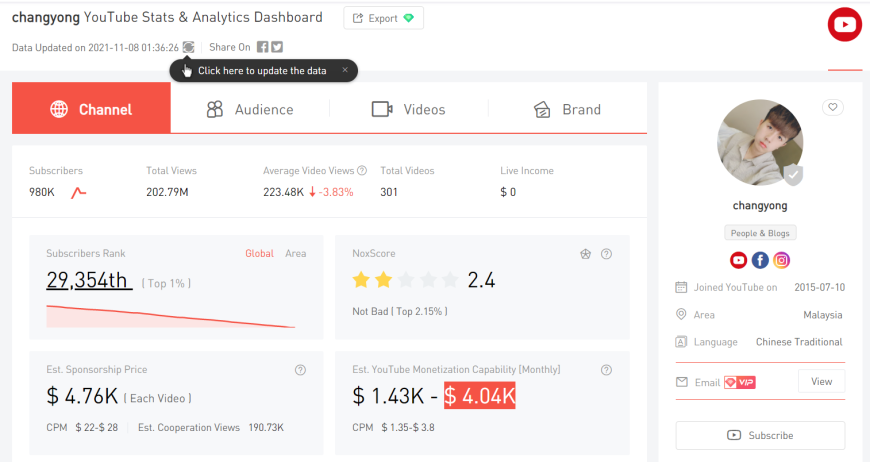This screenshot has width=870, height=462.
Task: Click View to reveal email
Action: [x=821, y=382]
